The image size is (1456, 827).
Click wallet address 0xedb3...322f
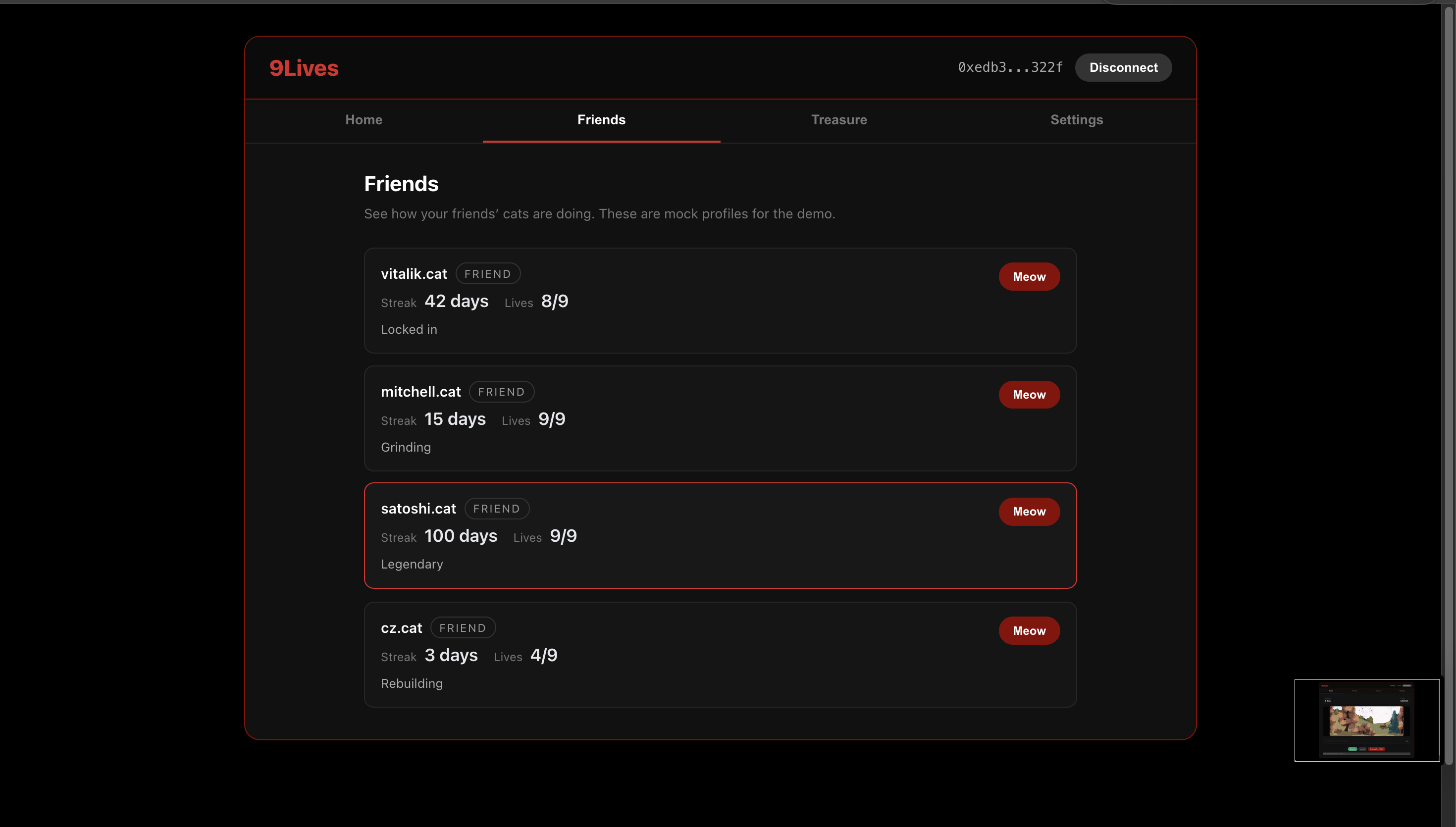coord(1010,67)
